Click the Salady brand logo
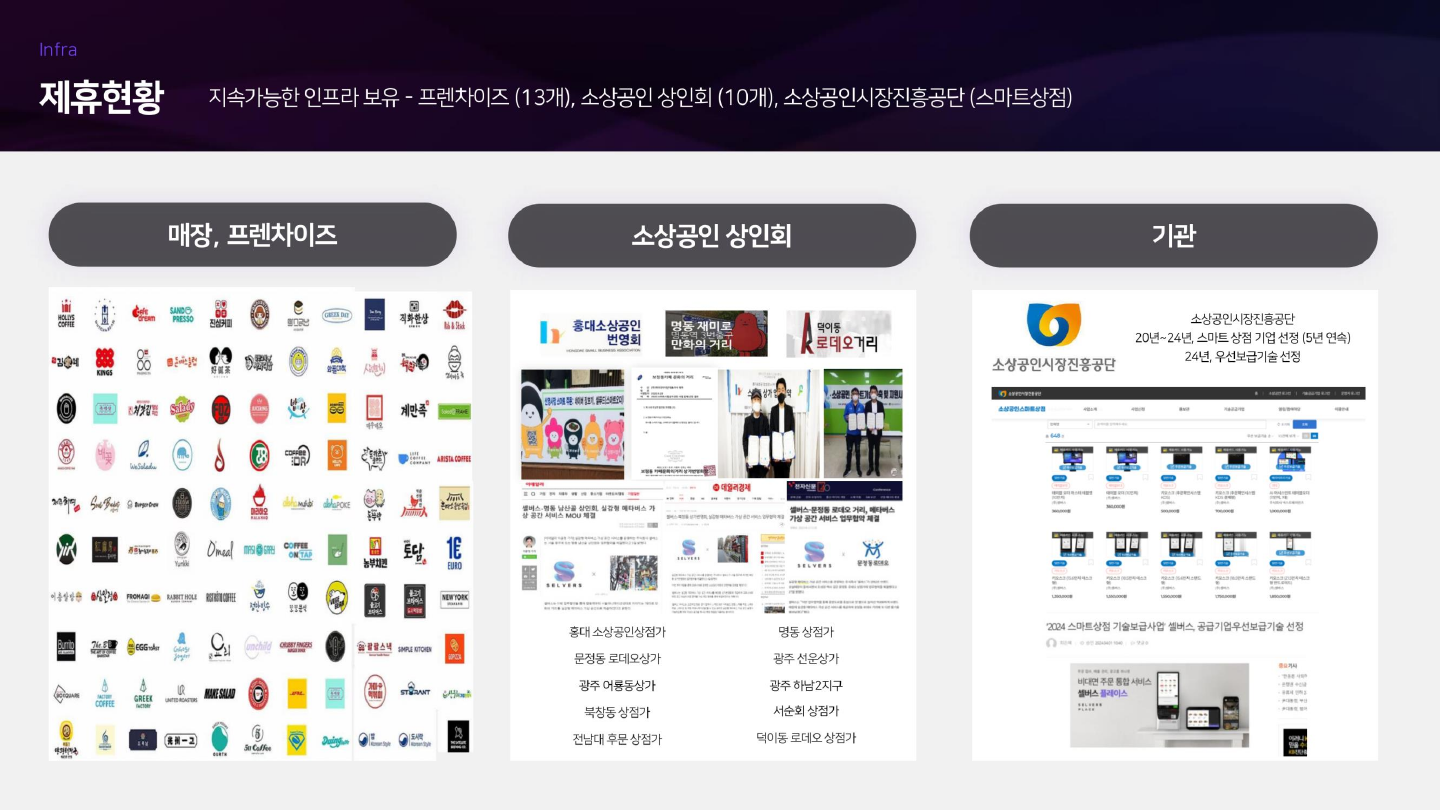1440x810 pixels. point(181,408)
